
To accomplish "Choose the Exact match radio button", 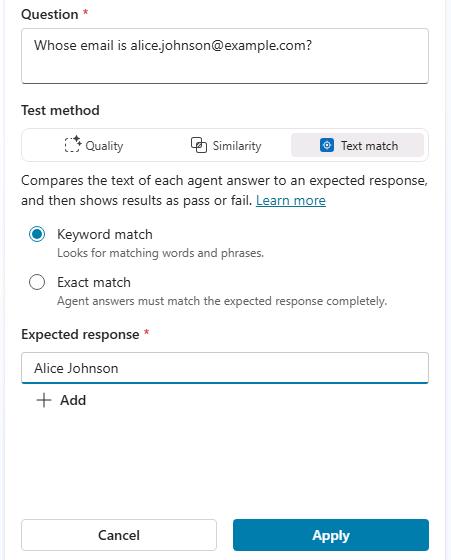I will click(x=37, y=282).
